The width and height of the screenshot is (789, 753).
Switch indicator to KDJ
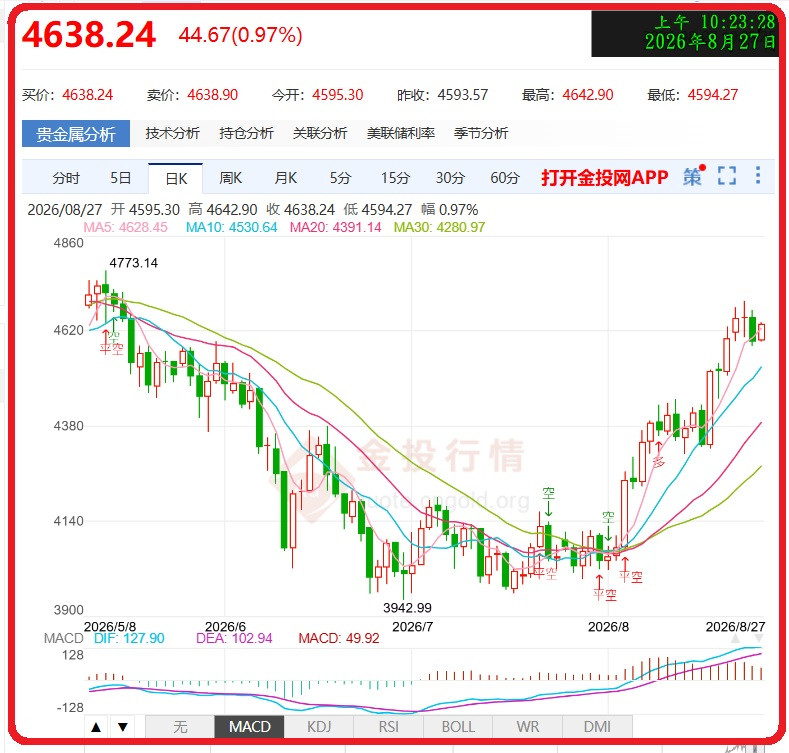(319, 727)
